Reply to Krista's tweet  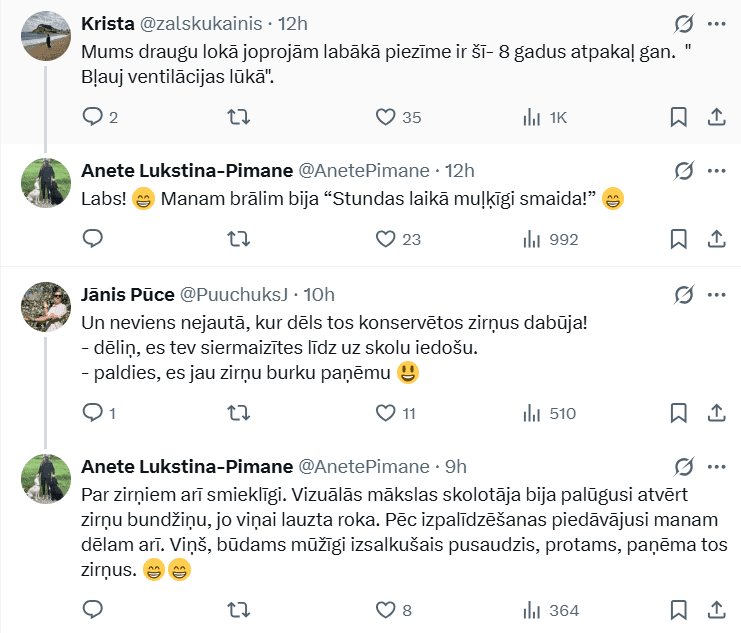[93, 117]
